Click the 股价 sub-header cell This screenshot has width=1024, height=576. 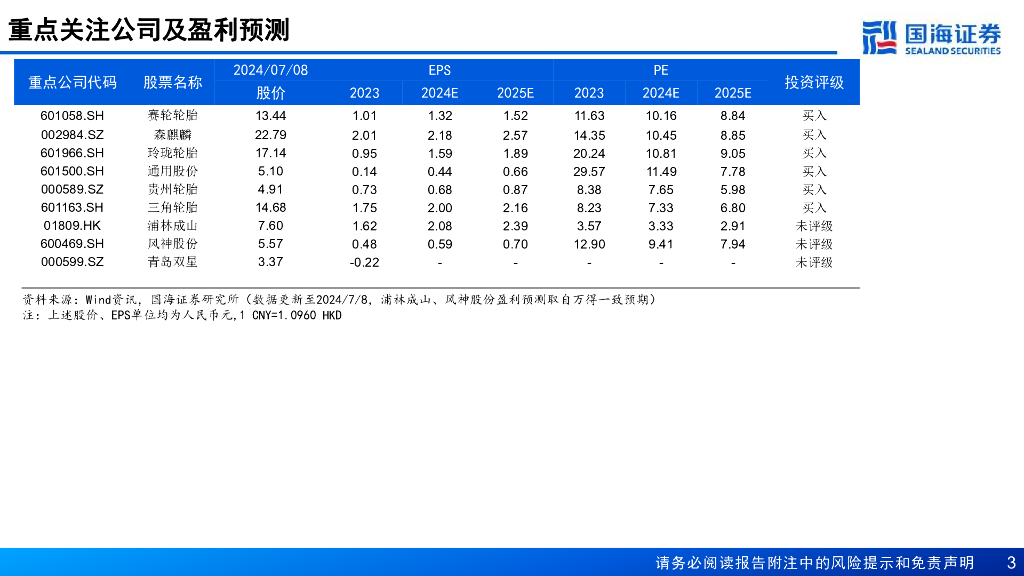[x=270, y=93]
